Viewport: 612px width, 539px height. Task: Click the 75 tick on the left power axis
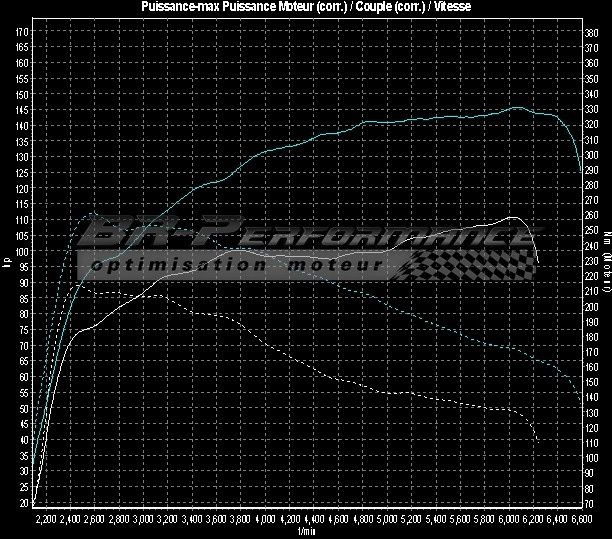tap(22, 330)
